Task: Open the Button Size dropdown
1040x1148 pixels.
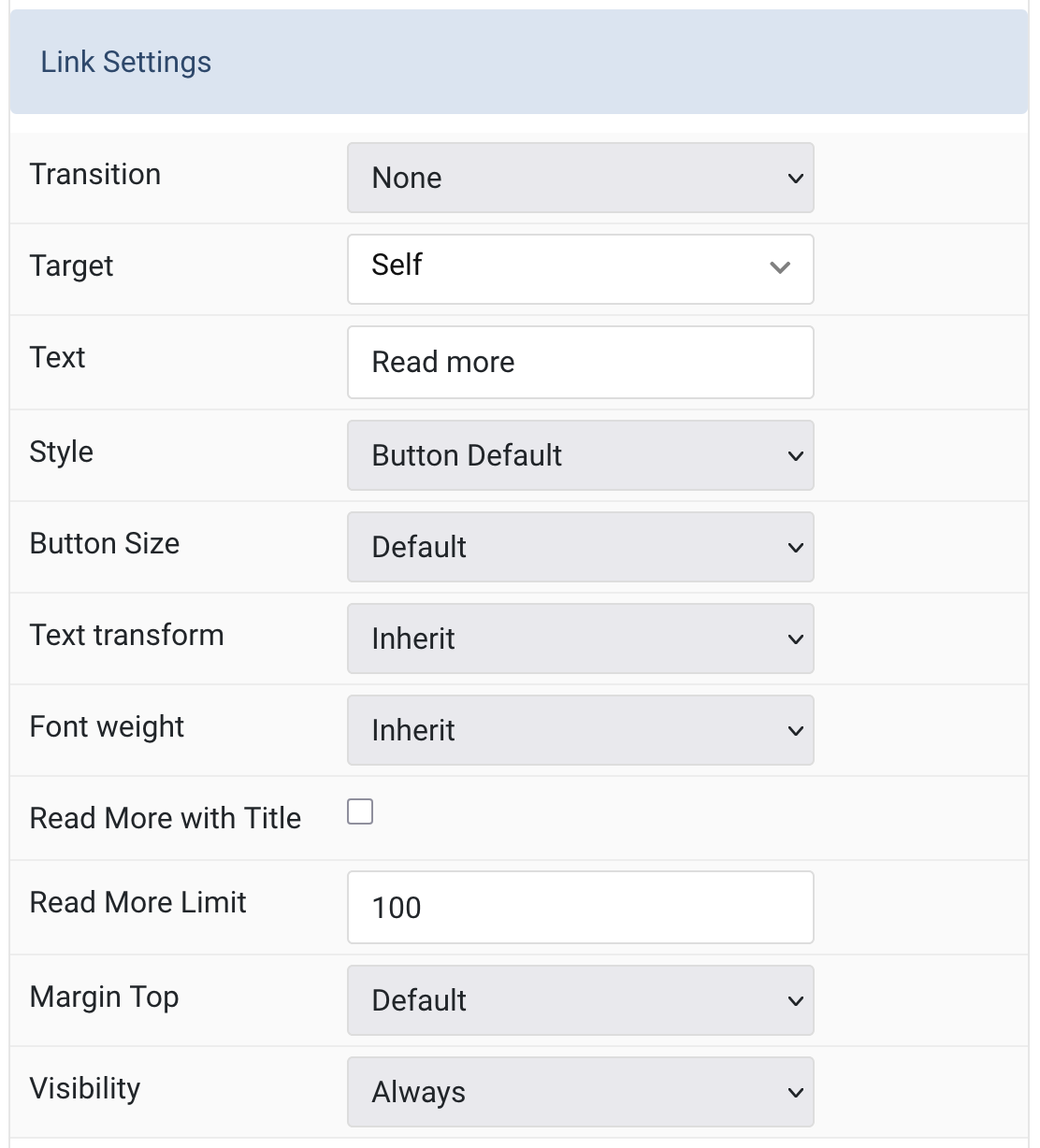Action: (x=580, y=547)
